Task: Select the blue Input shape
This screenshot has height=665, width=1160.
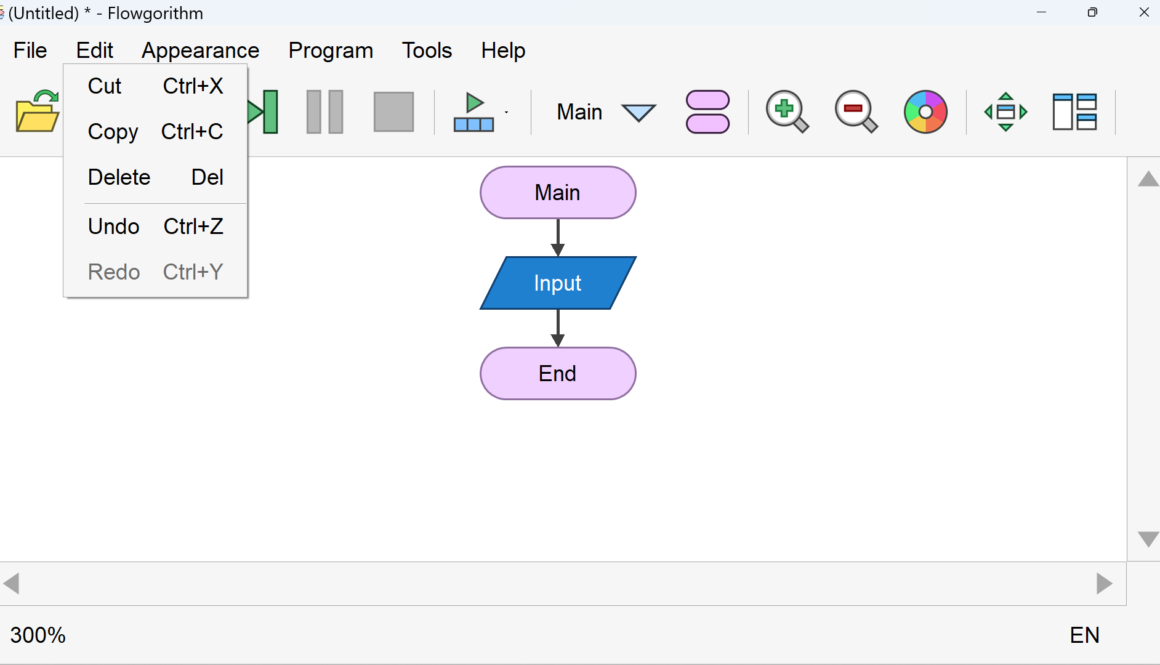Action: pos(558,283)
